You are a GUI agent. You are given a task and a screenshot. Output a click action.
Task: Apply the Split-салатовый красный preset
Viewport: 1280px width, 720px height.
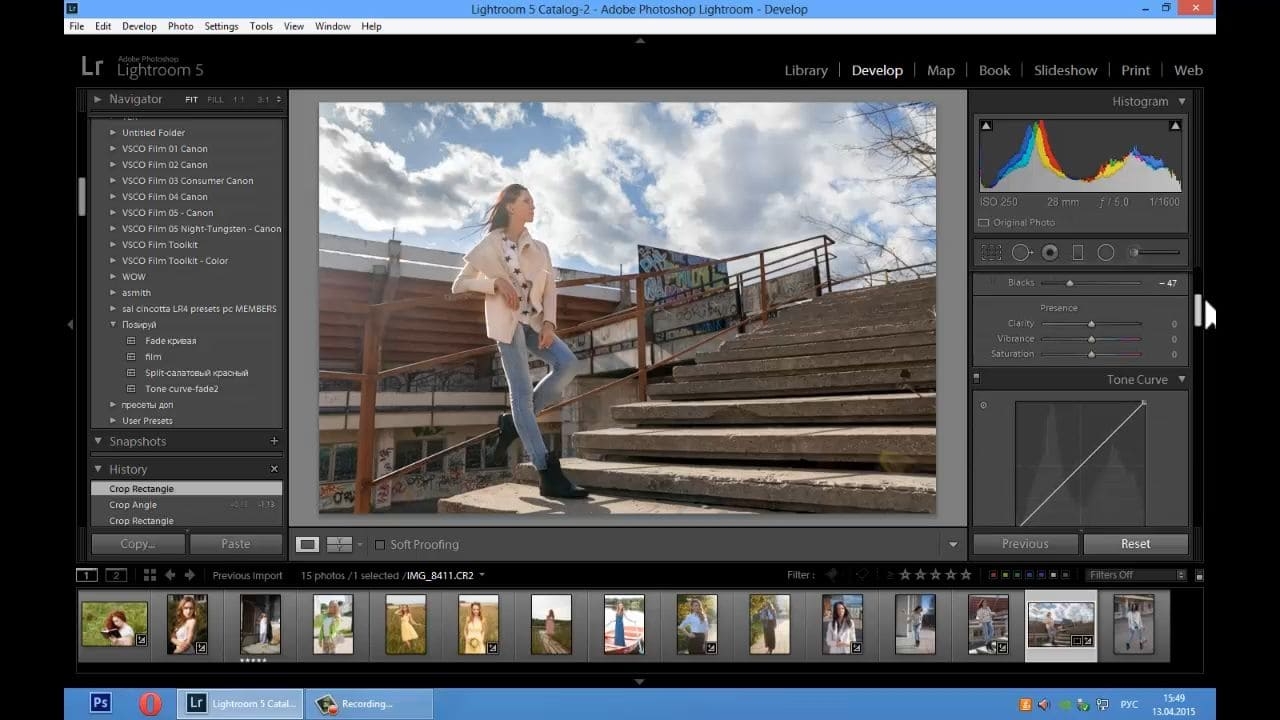[196, 373]
